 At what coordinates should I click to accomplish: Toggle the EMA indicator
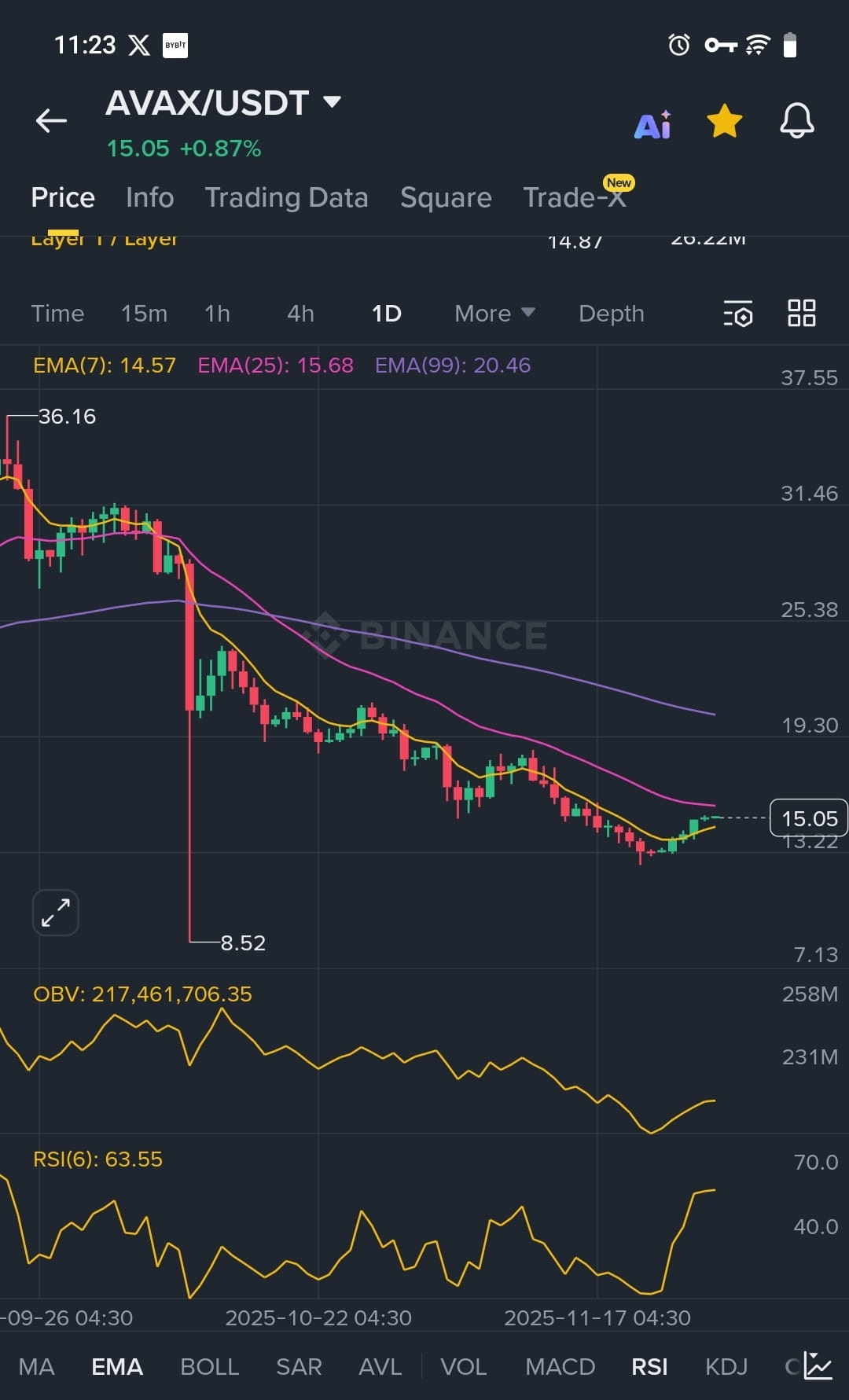[x=117, y=1367]
